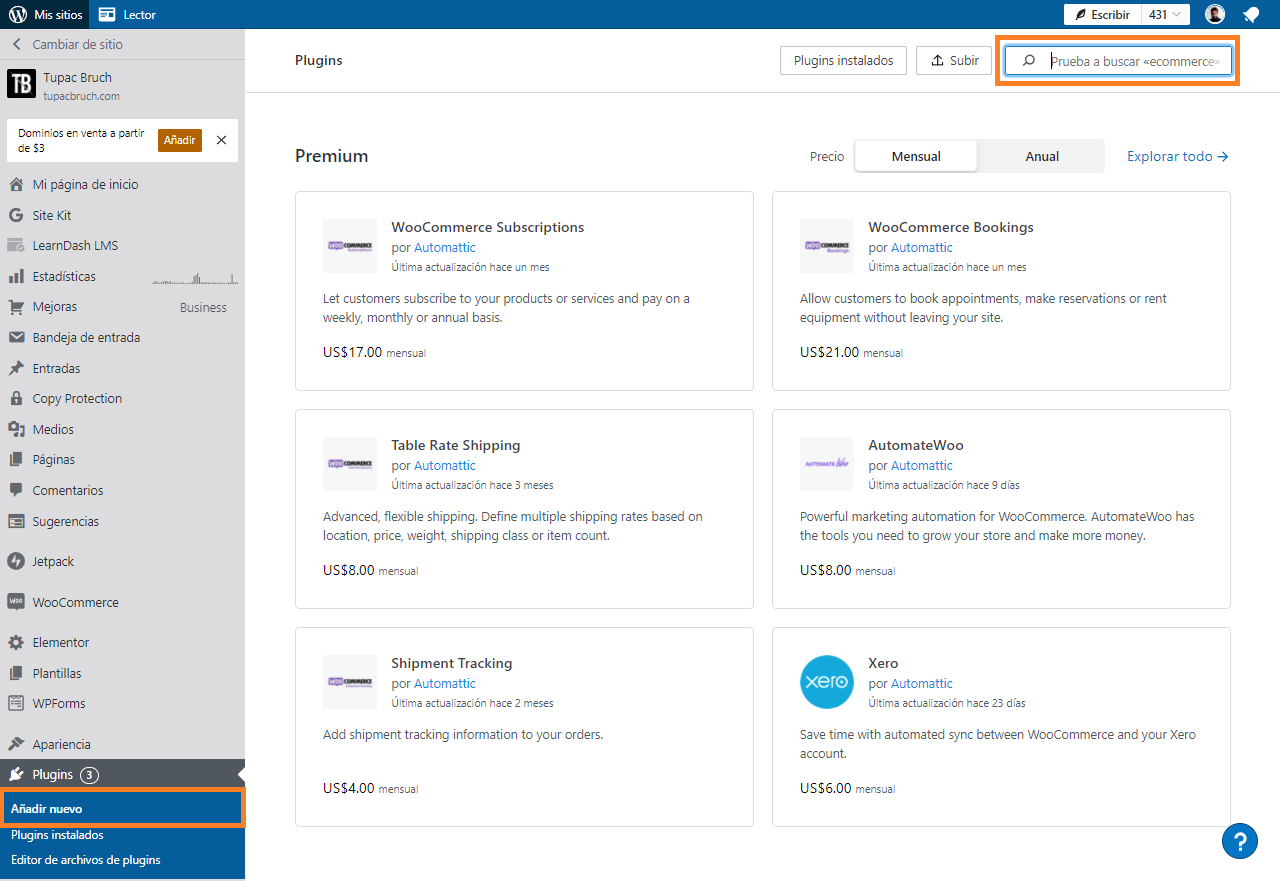Open the user profile avatar

[1215, 14]
